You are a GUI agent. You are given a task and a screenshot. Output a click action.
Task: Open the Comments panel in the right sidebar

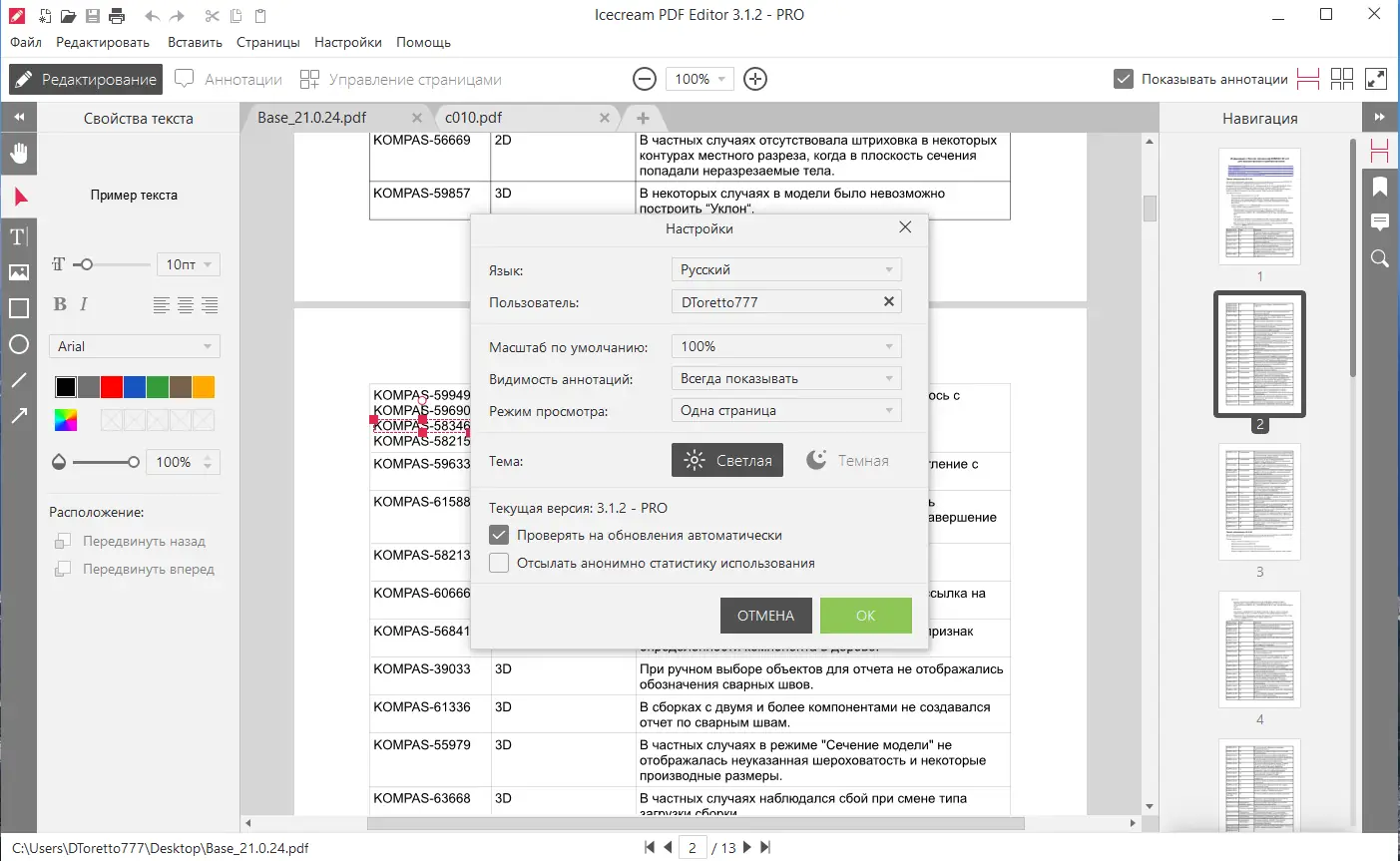[1380, 221]
